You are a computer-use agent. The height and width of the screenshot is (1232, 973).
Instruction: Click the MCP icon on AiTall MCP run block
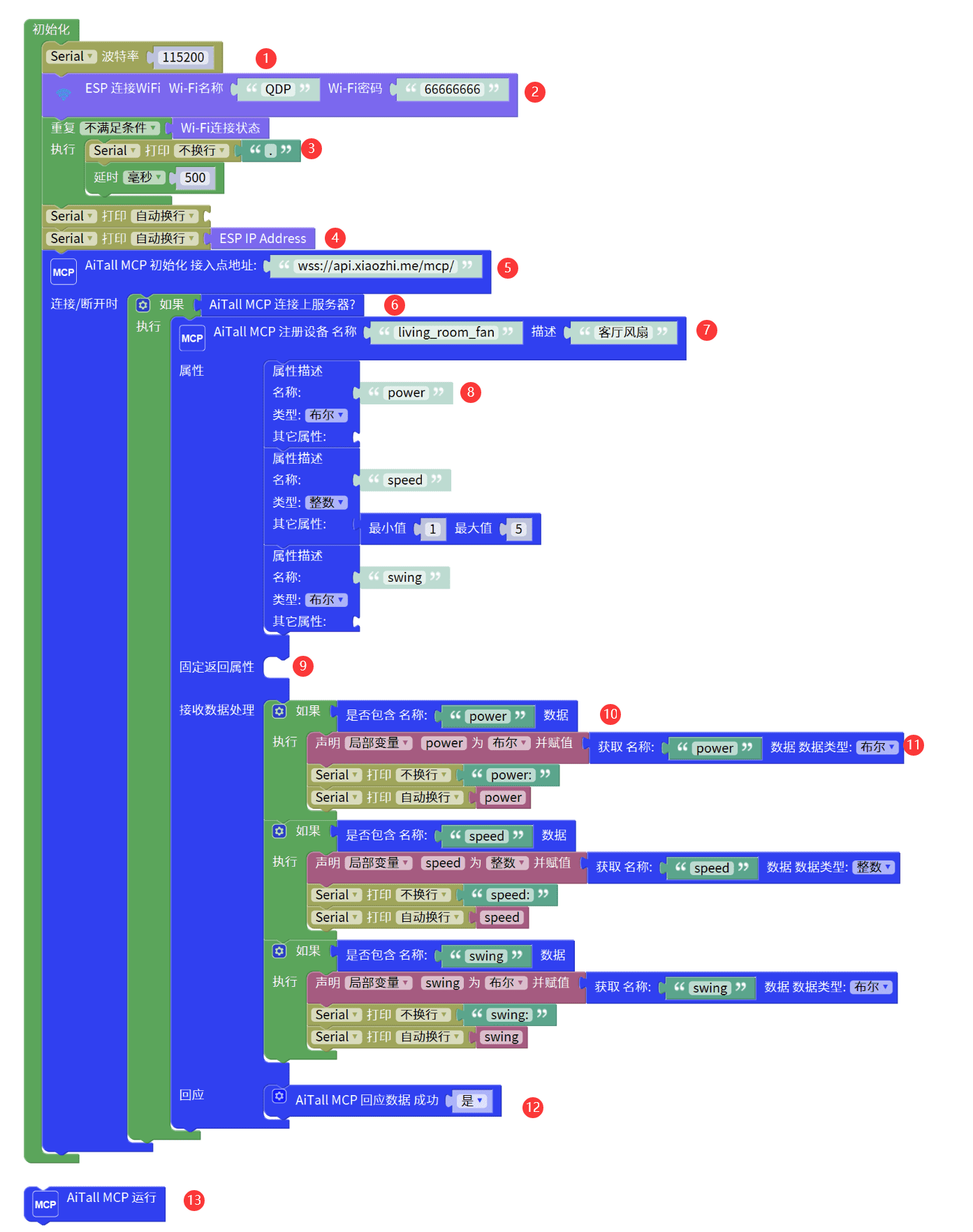pos(45,1204)
